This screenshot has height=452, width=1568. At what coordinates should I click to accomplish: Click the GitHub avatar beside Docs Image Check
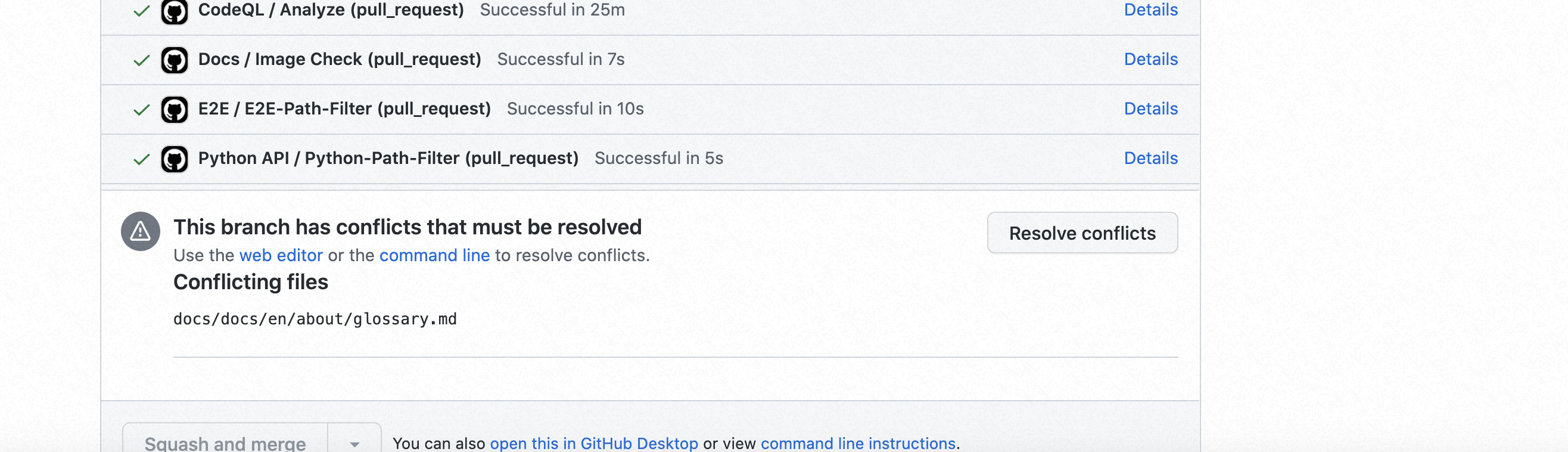tap(174, 60)
